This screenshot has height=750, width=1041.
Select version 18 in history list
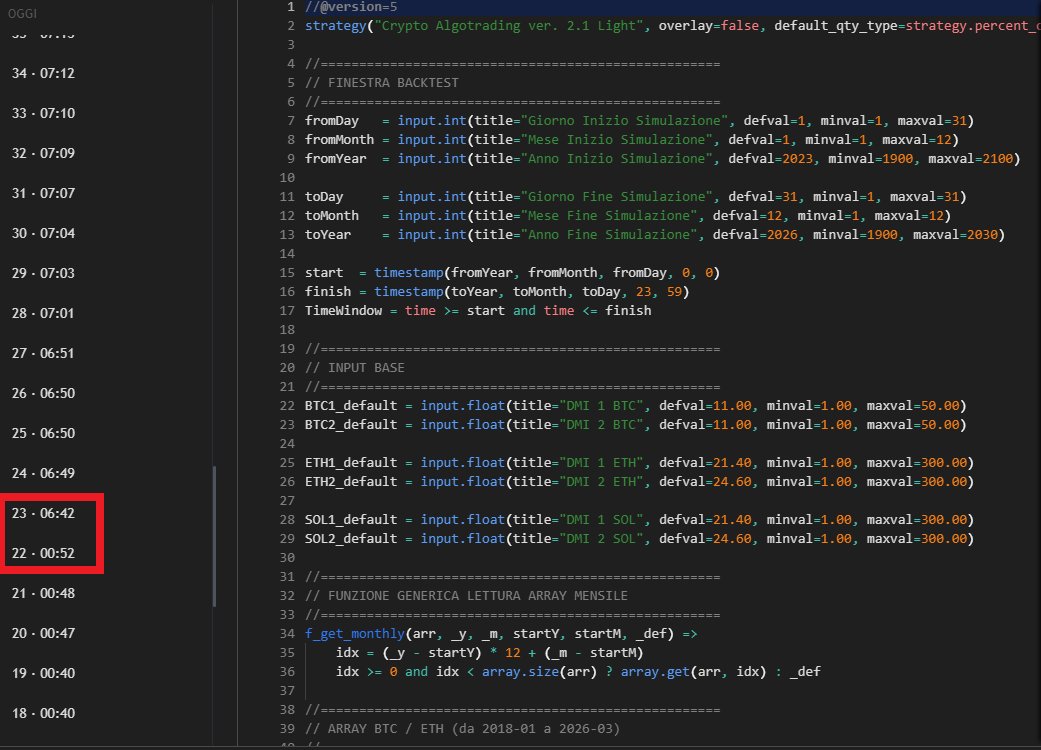pyautogui.click(x=42, y=713)
